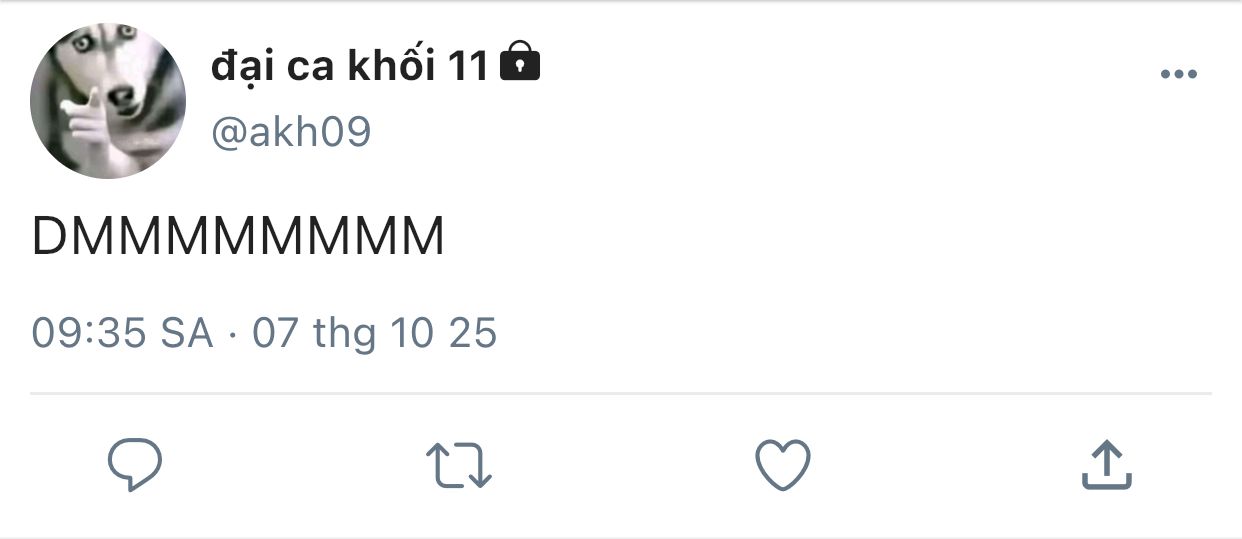
Task: Go to the @akh09 handle
Action: pos(291,132)
